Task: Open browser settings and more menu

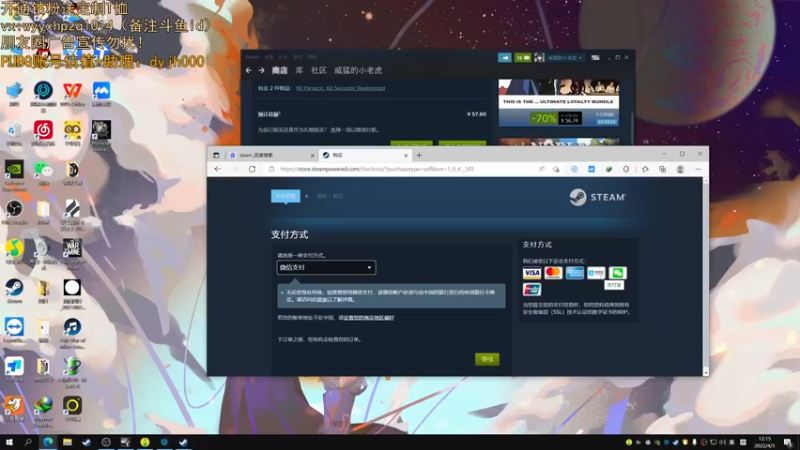Action: [x=698, y=169]
